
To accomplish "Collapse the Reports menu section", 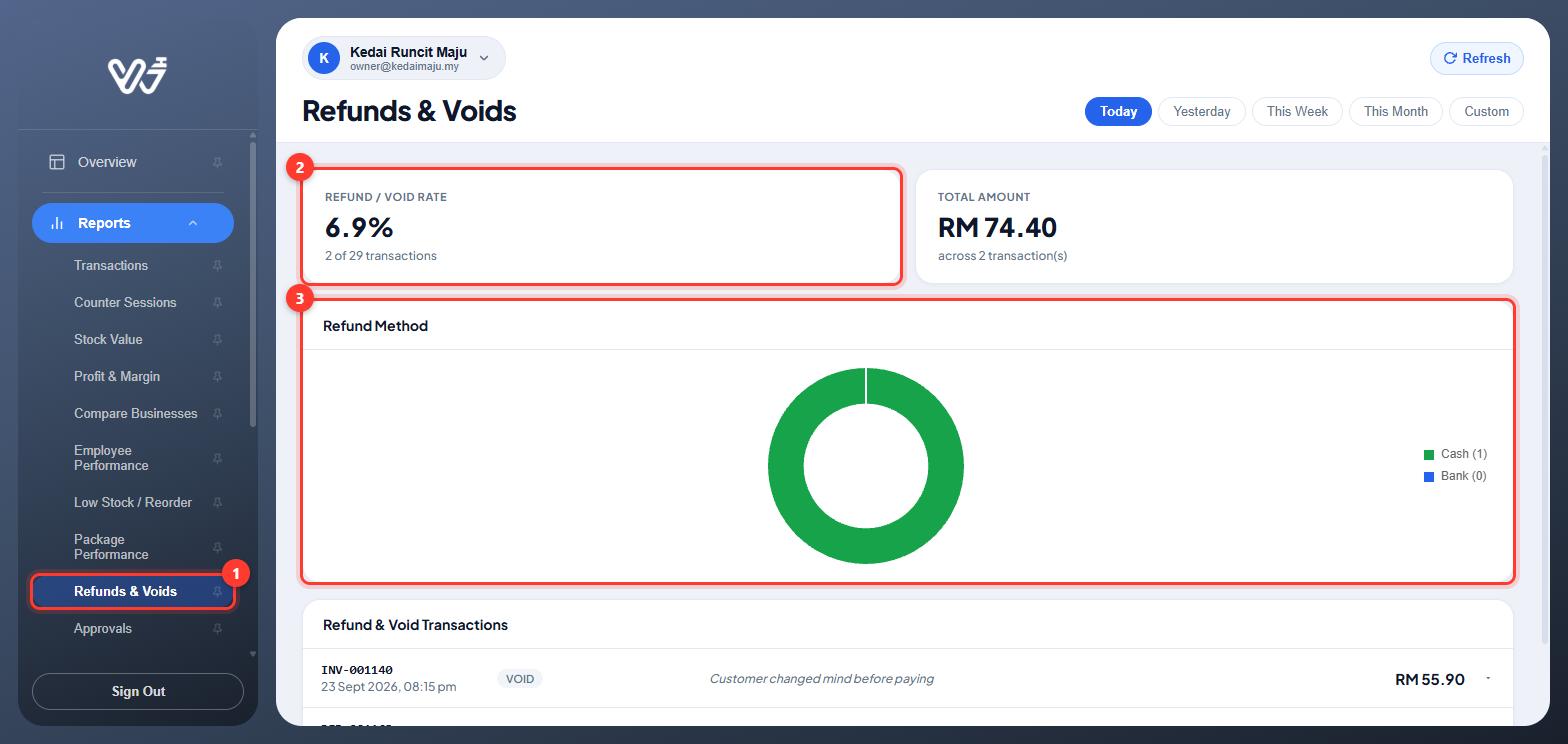I will (193, 223).
